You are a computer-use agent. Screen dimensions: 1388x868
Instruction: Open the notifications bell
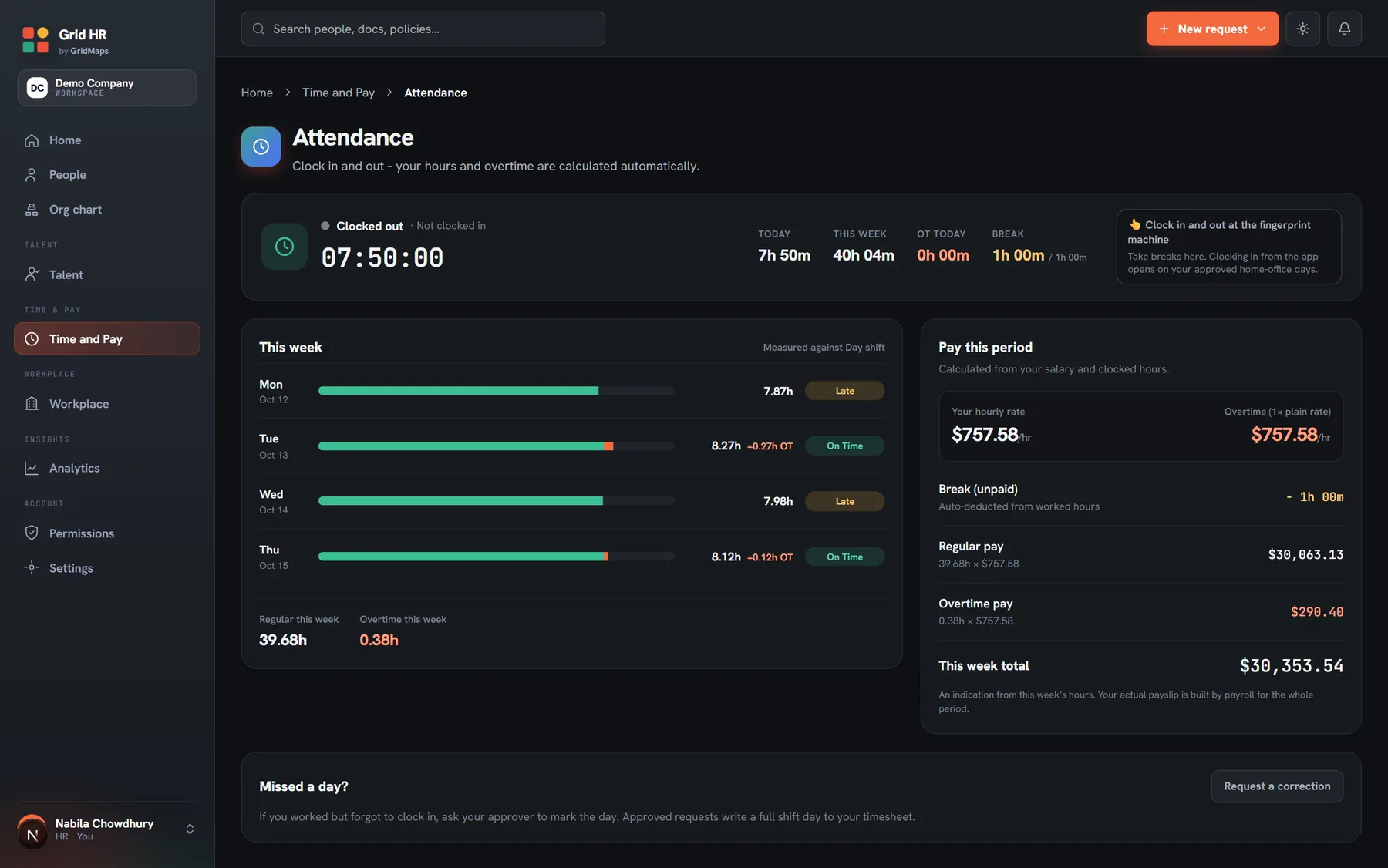tap(1344, 29)
